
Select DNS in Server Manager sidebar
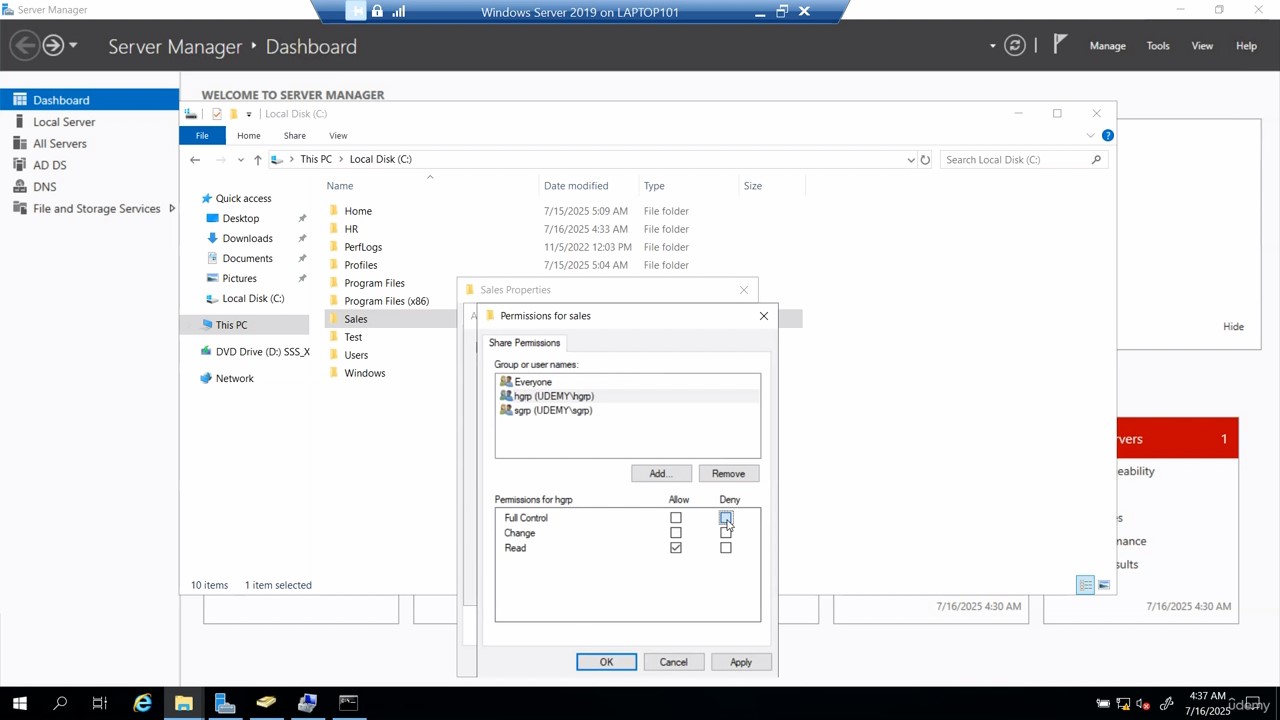tap(45, 187)
